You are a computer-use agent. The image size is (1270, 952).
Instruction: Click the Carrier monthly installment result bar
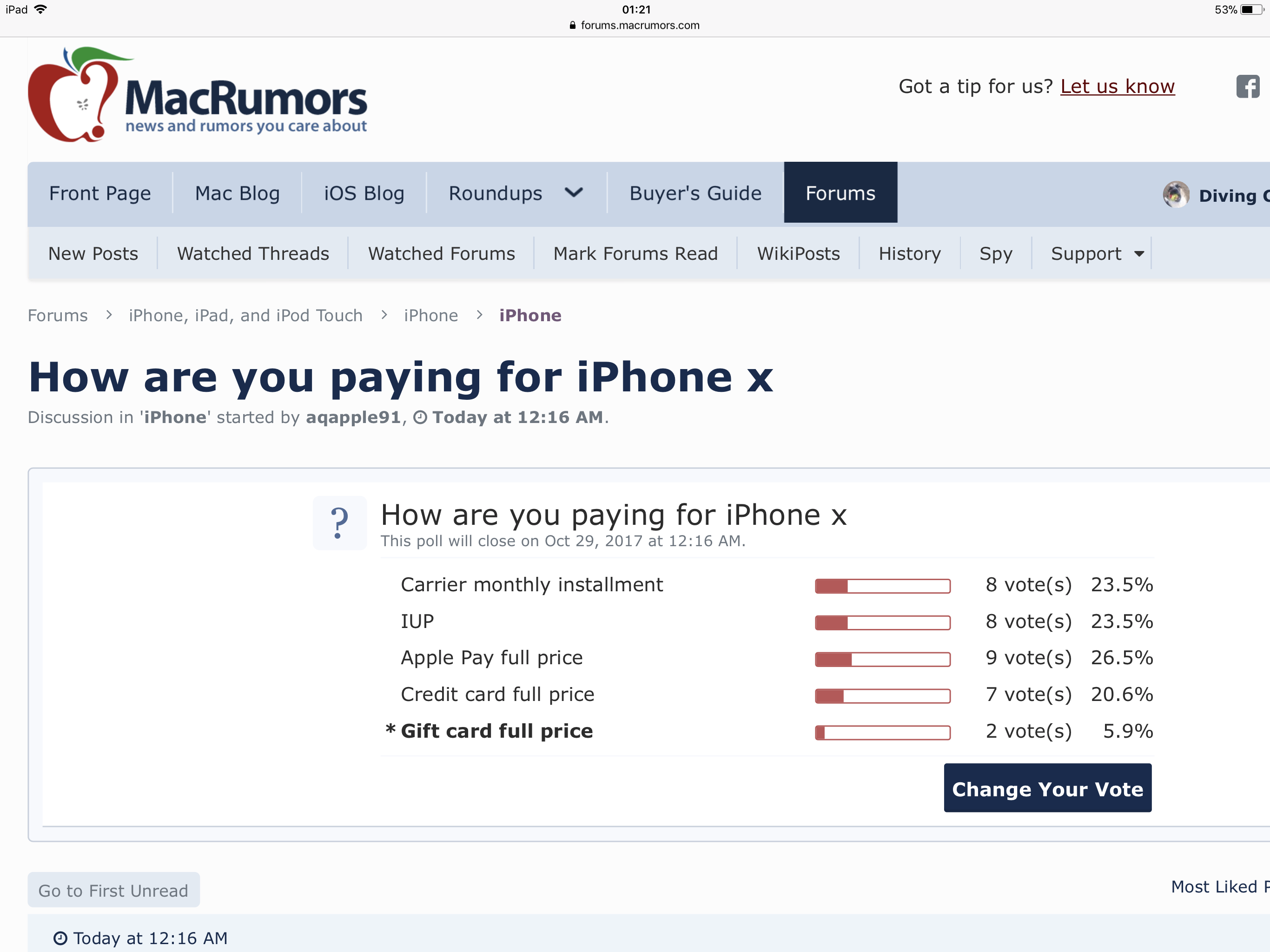pos(882,586)
